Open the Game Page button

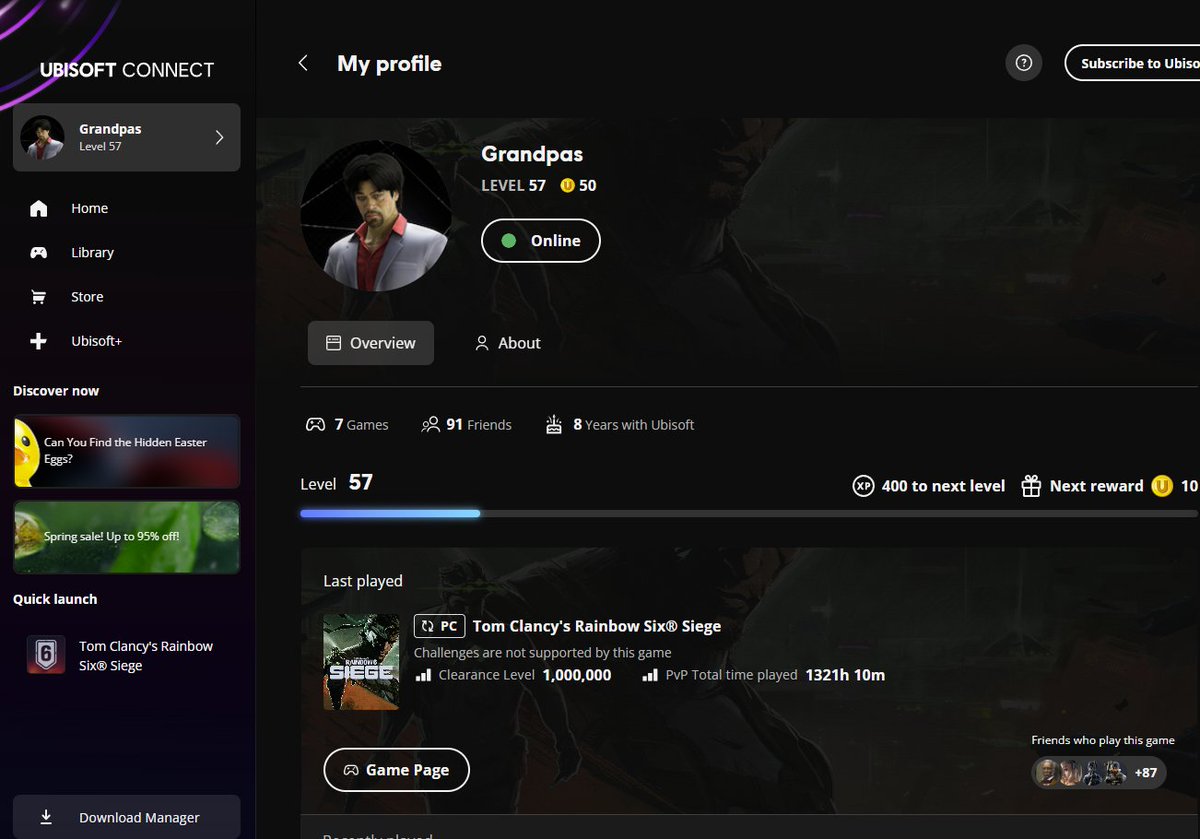[397, 770]
